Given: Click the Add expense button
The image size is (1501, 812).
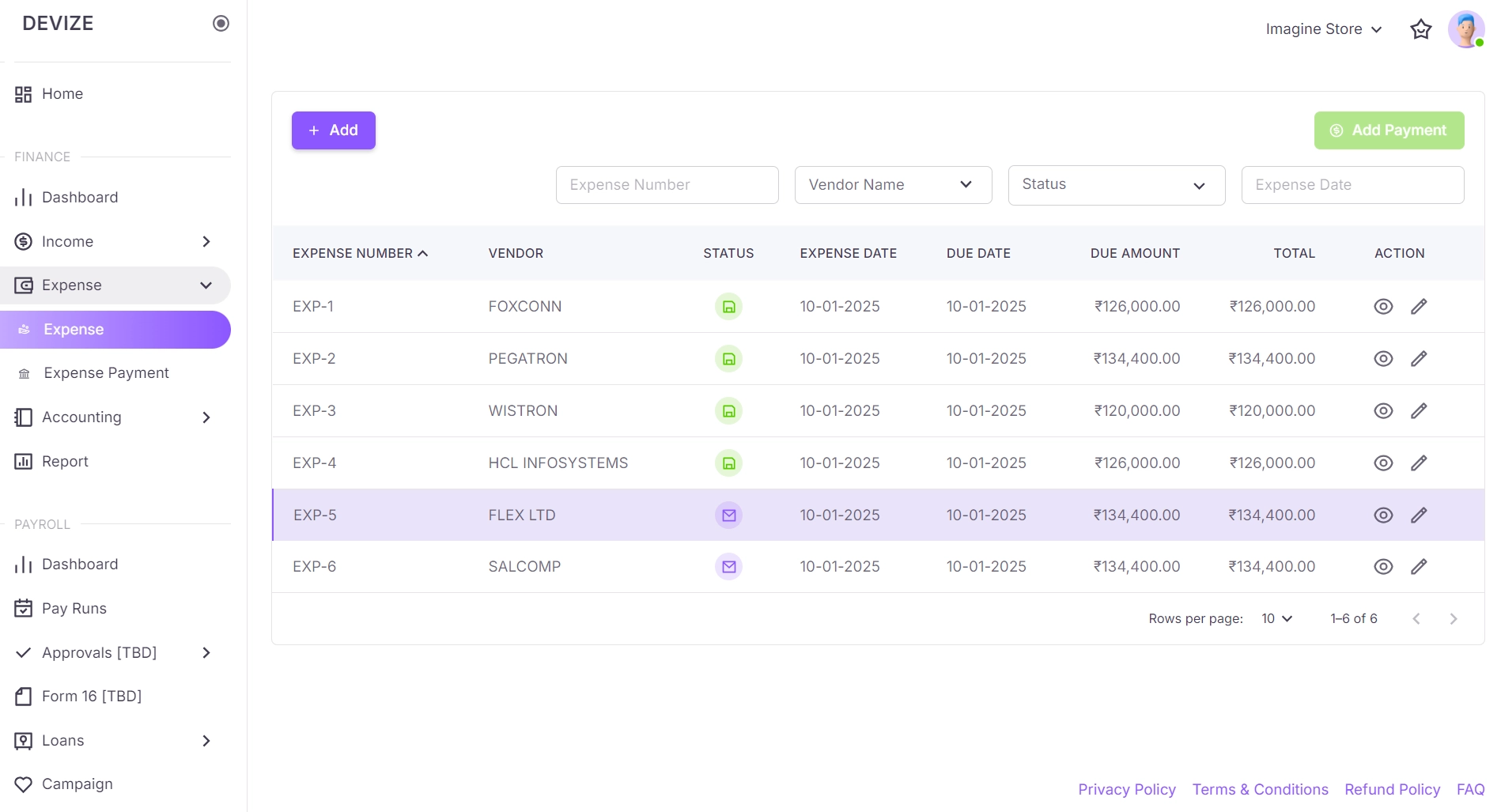Looking at the screenshot, I should (x=334, y=130).
